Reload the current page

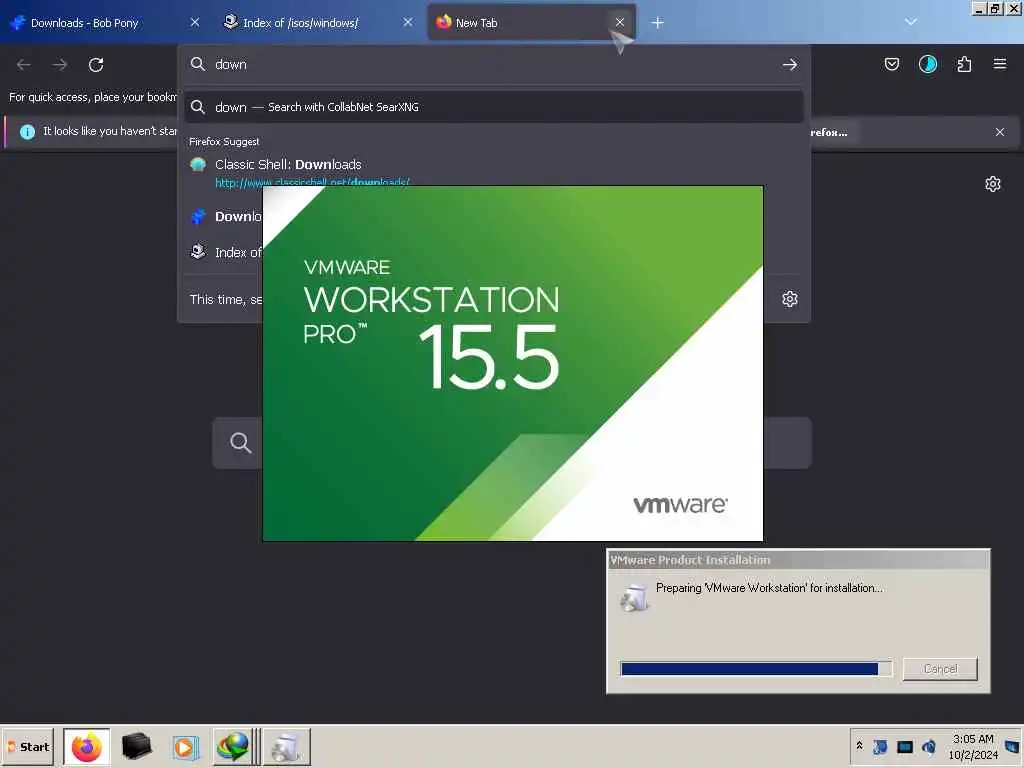[x=96, y=65]
